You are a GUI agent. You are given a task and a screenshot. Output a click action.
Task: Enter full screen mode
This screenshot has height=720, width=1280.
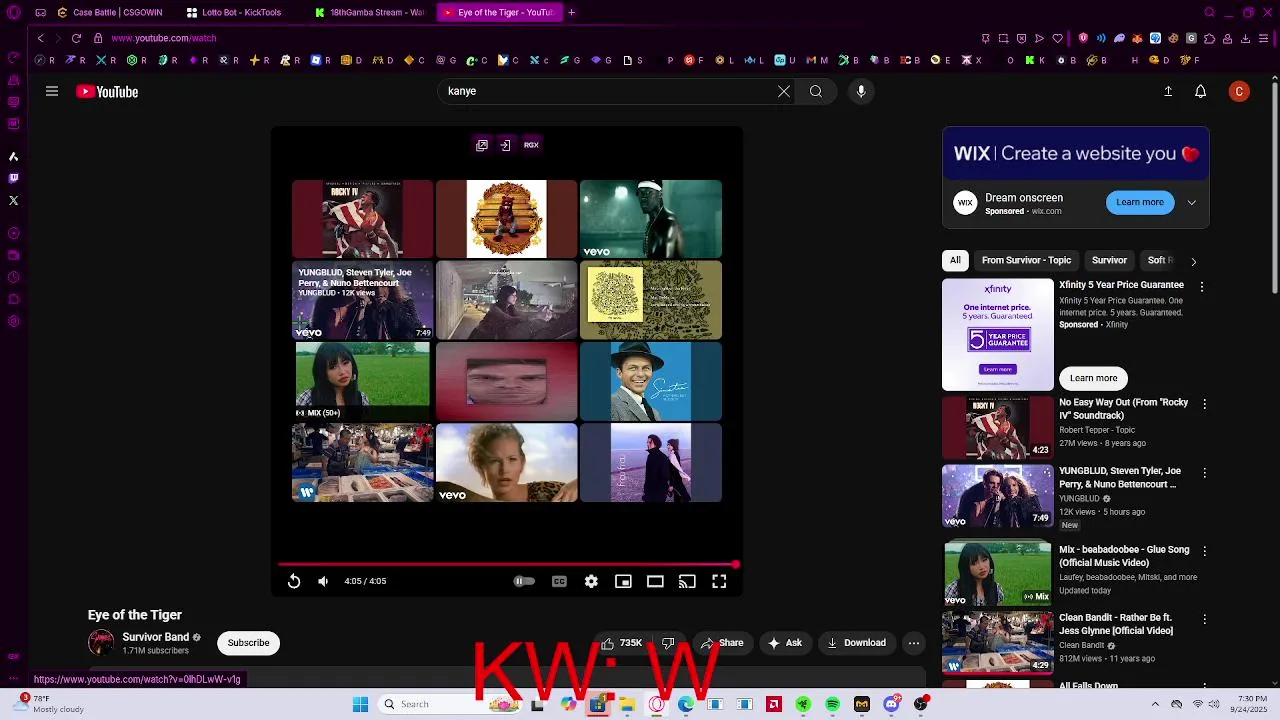coord(719,581)
